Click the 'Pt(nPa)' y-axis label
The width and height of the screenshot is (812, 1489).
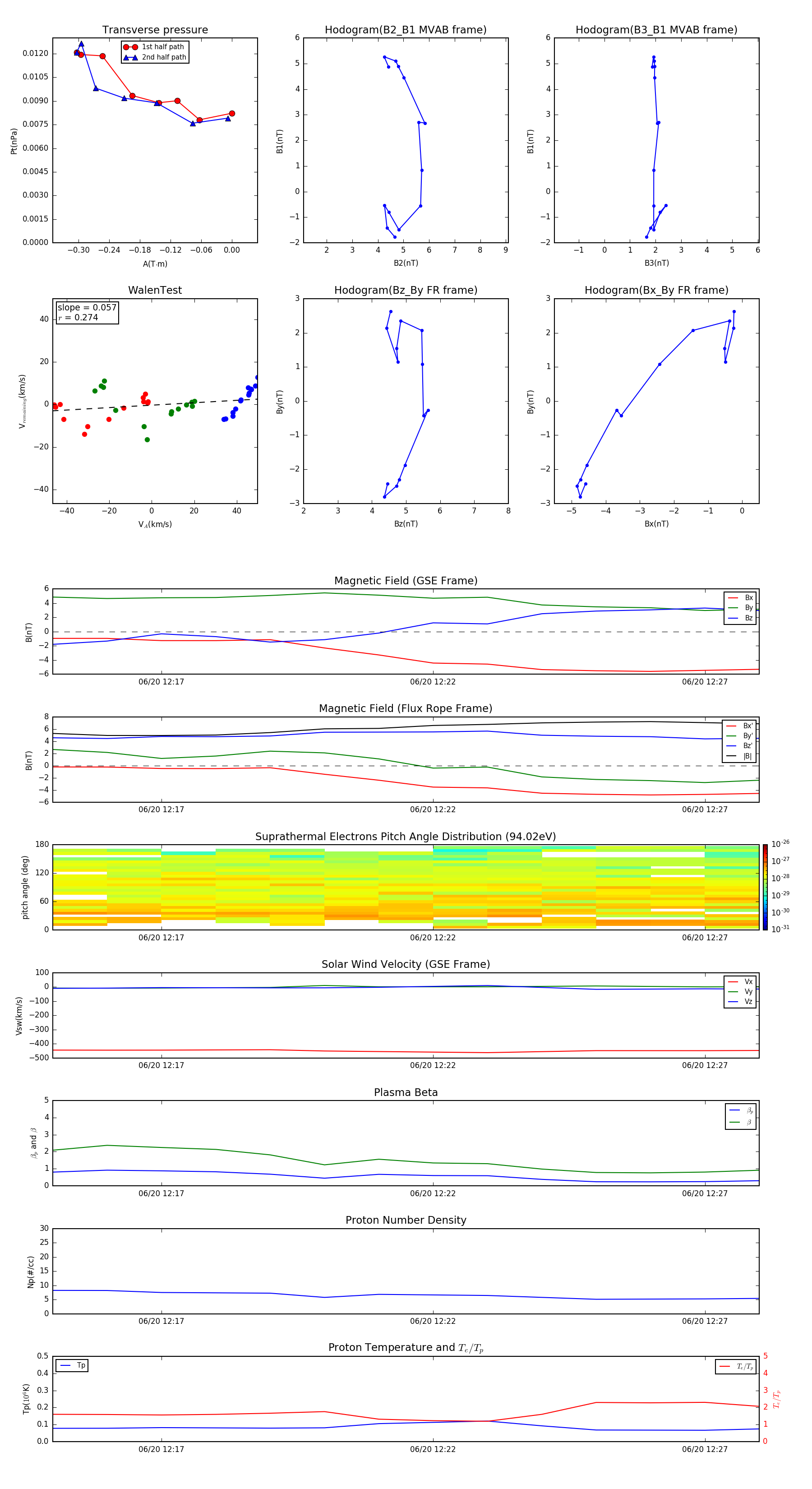tap(14, 140)
